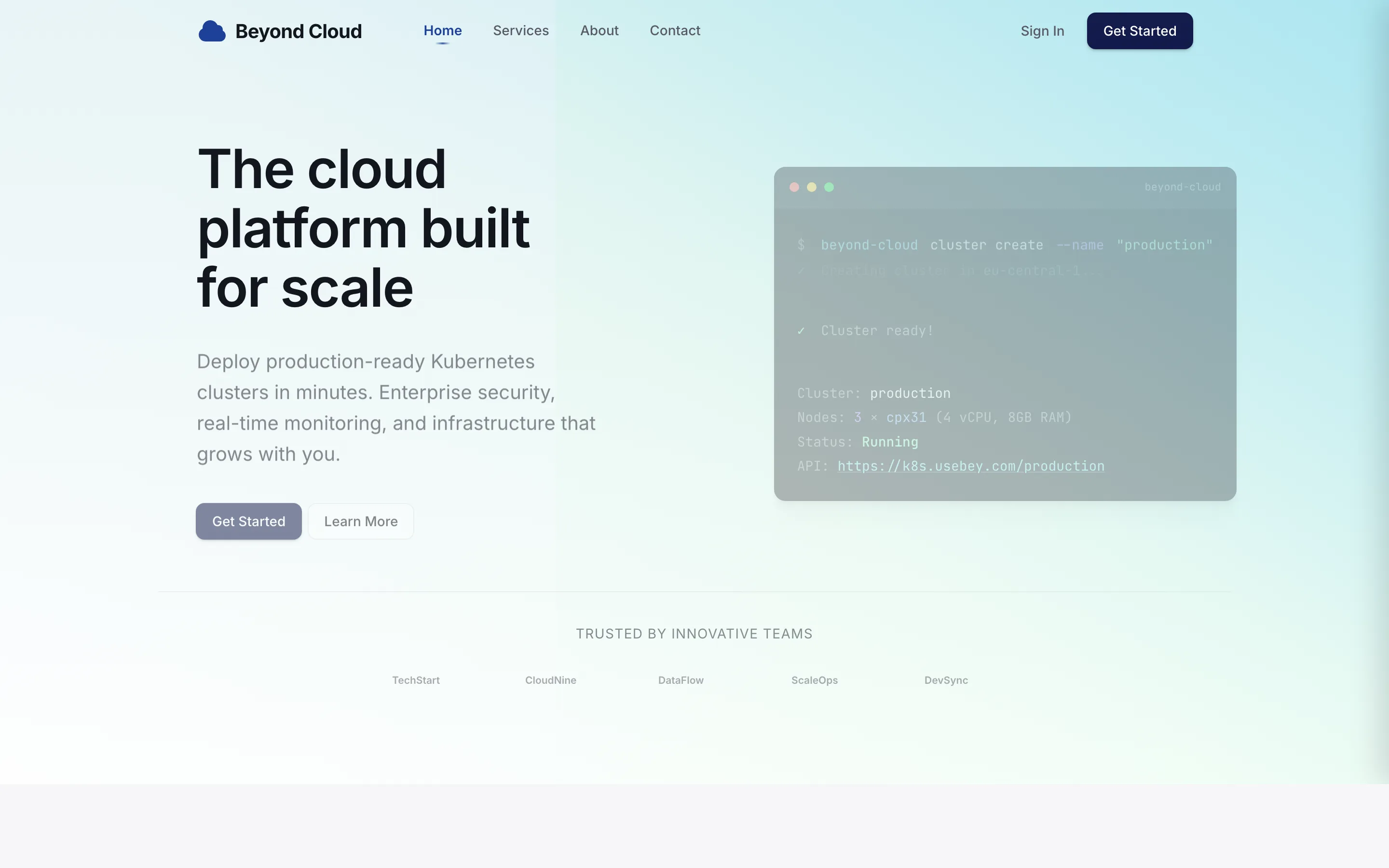Click the beyond-cloud terminal title label
Screen dimensions: 1389x868
[x=1183, y=187]
